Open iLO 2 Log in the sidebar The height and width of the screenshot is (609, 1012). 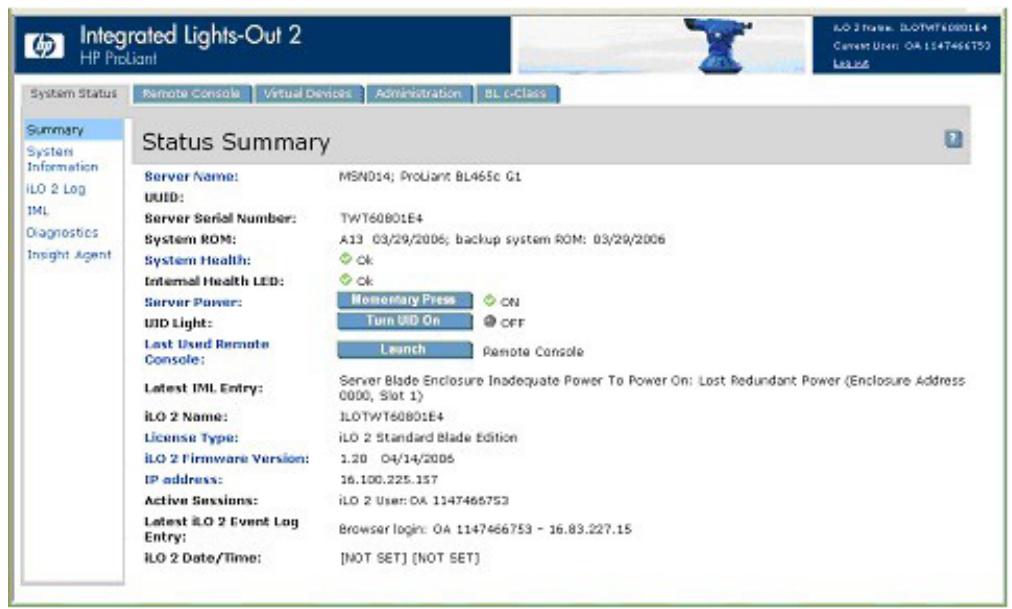[56, 189]
